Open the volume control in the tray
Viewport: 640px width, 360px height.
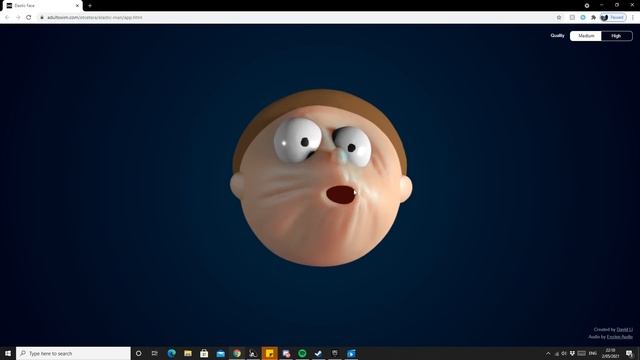[x=564, y=353]
